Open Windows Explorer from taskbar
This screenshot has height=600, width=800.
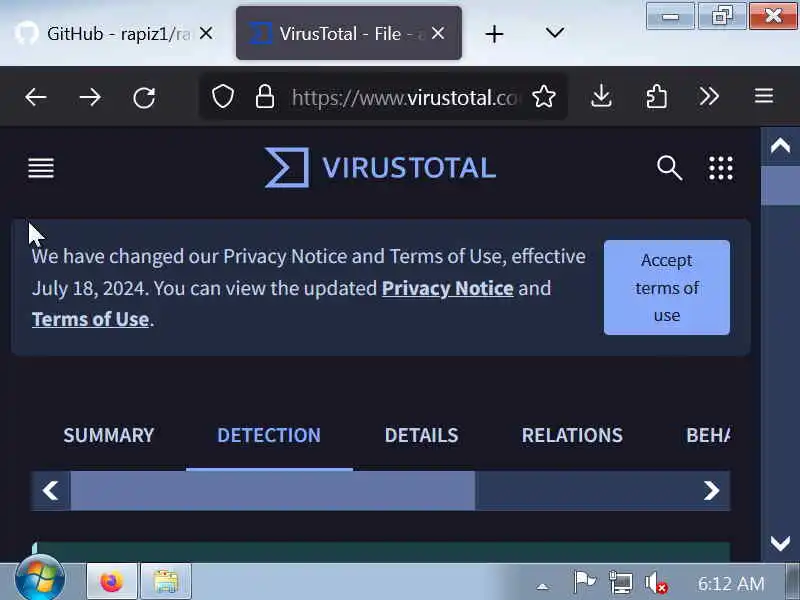166,582
